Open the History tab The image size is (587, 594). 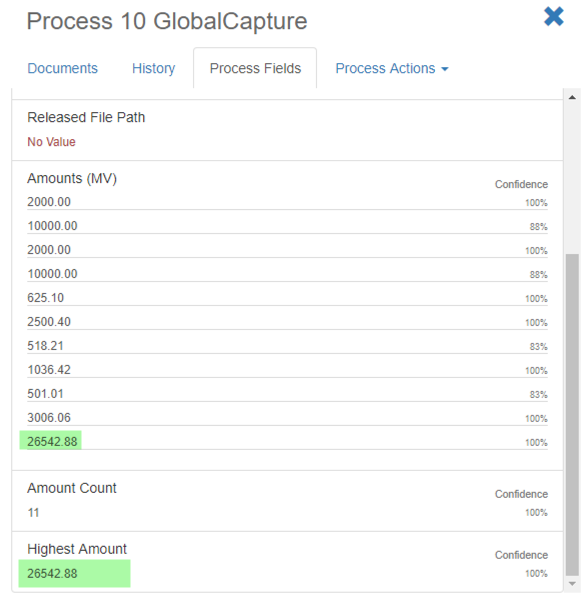153,68
